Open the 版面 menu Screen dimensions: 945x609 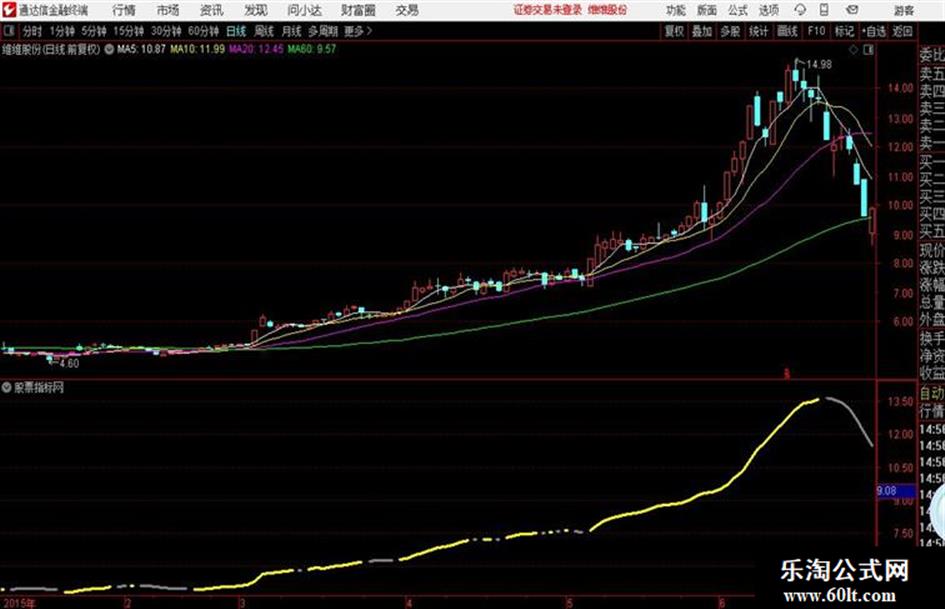click(x=707, y=10)
